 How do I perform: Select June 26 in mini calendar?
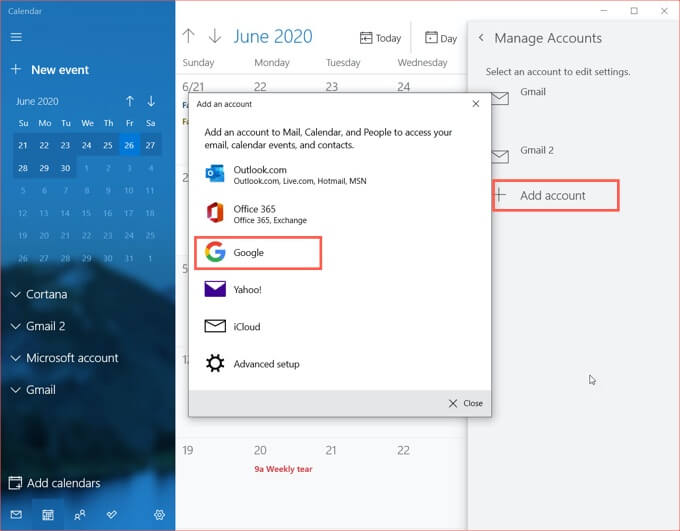(x=129, y=145)
